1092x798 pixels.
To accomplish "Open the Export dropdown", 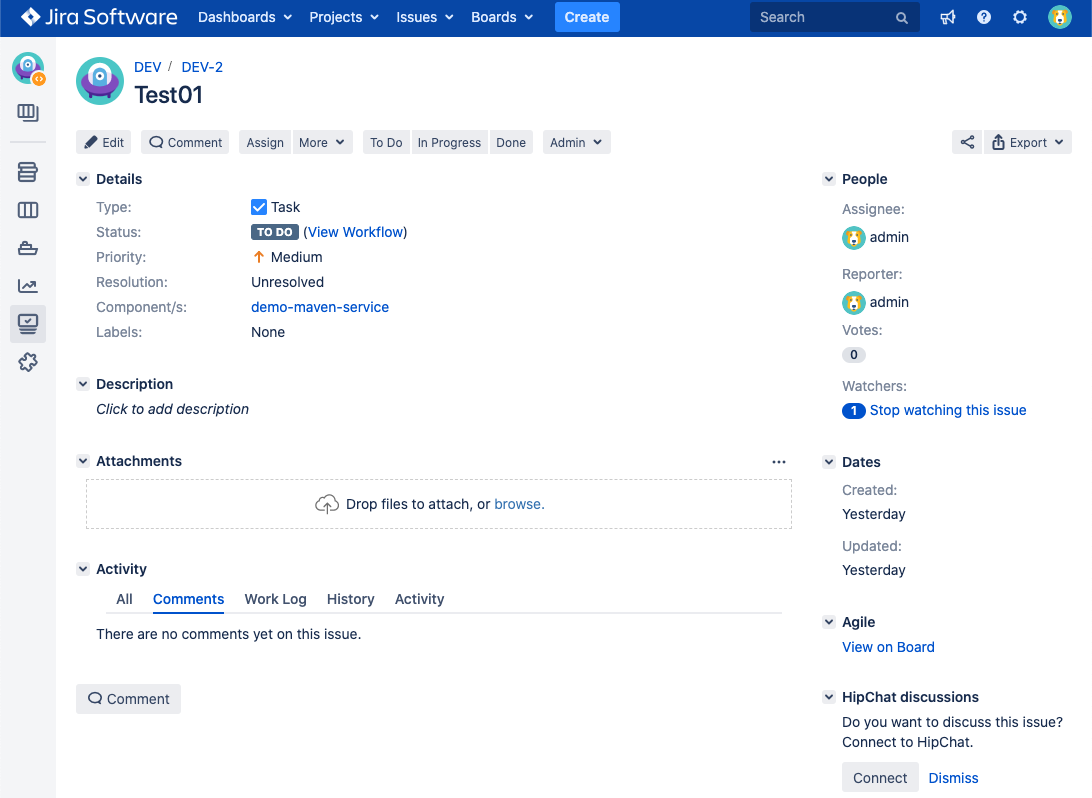I will point(1028,143).
